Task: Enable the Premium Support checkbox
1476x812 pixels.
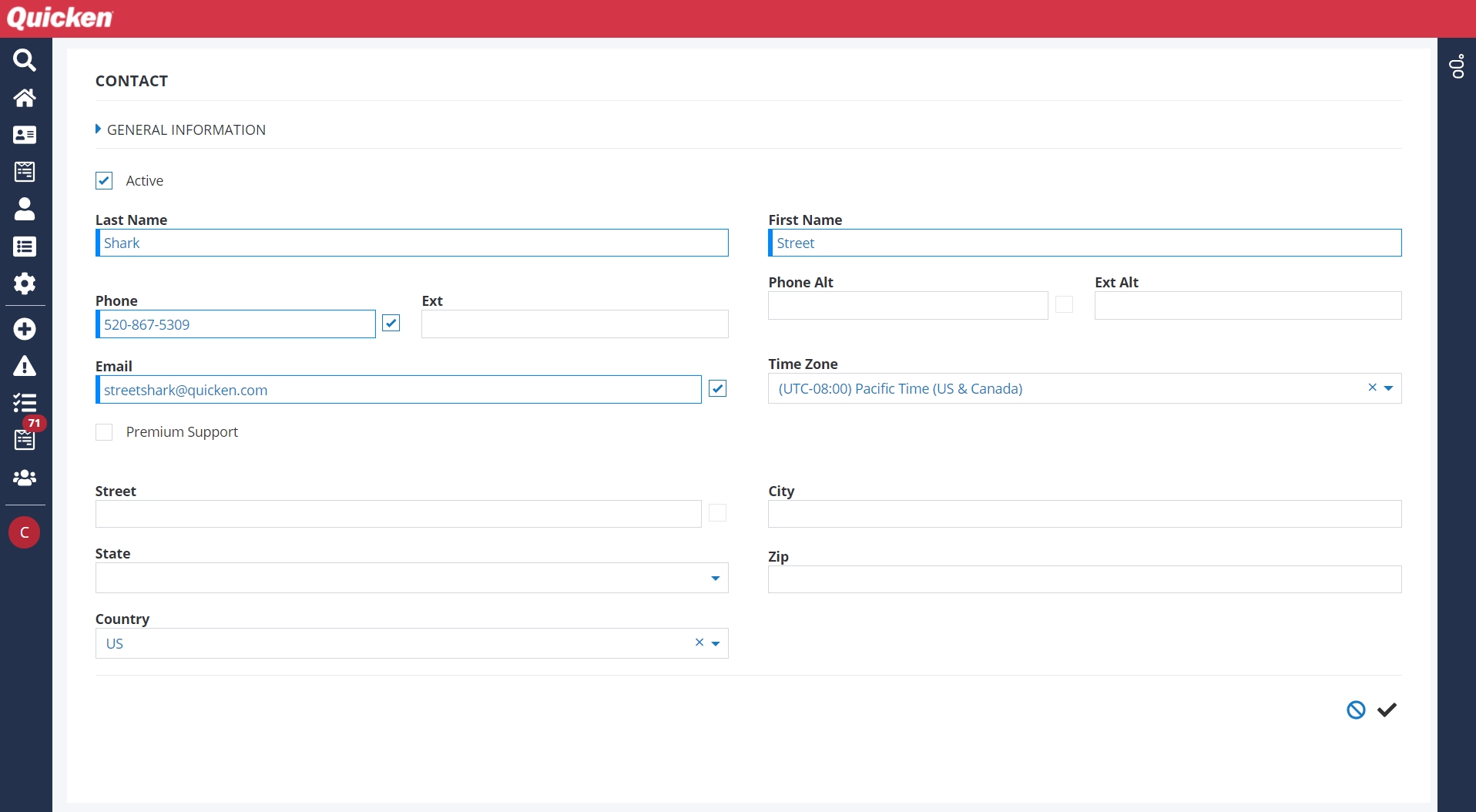Action: (104, 432)
